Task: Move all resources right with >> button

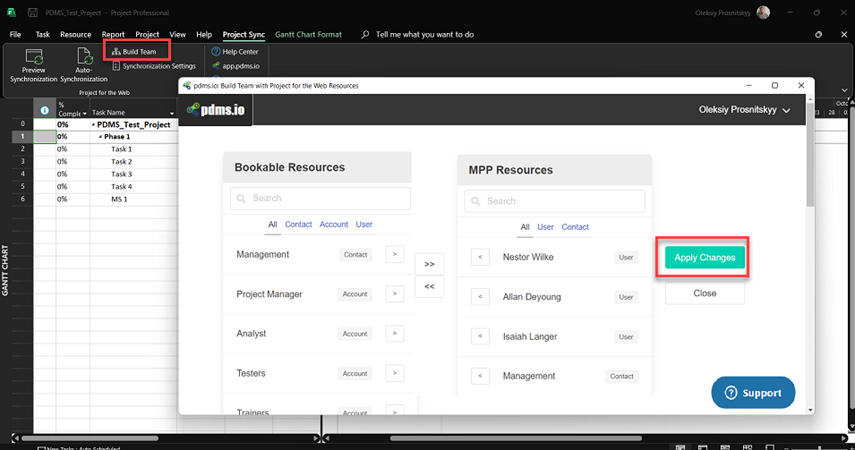Action: pyautogui.click(x=429, y=264)
